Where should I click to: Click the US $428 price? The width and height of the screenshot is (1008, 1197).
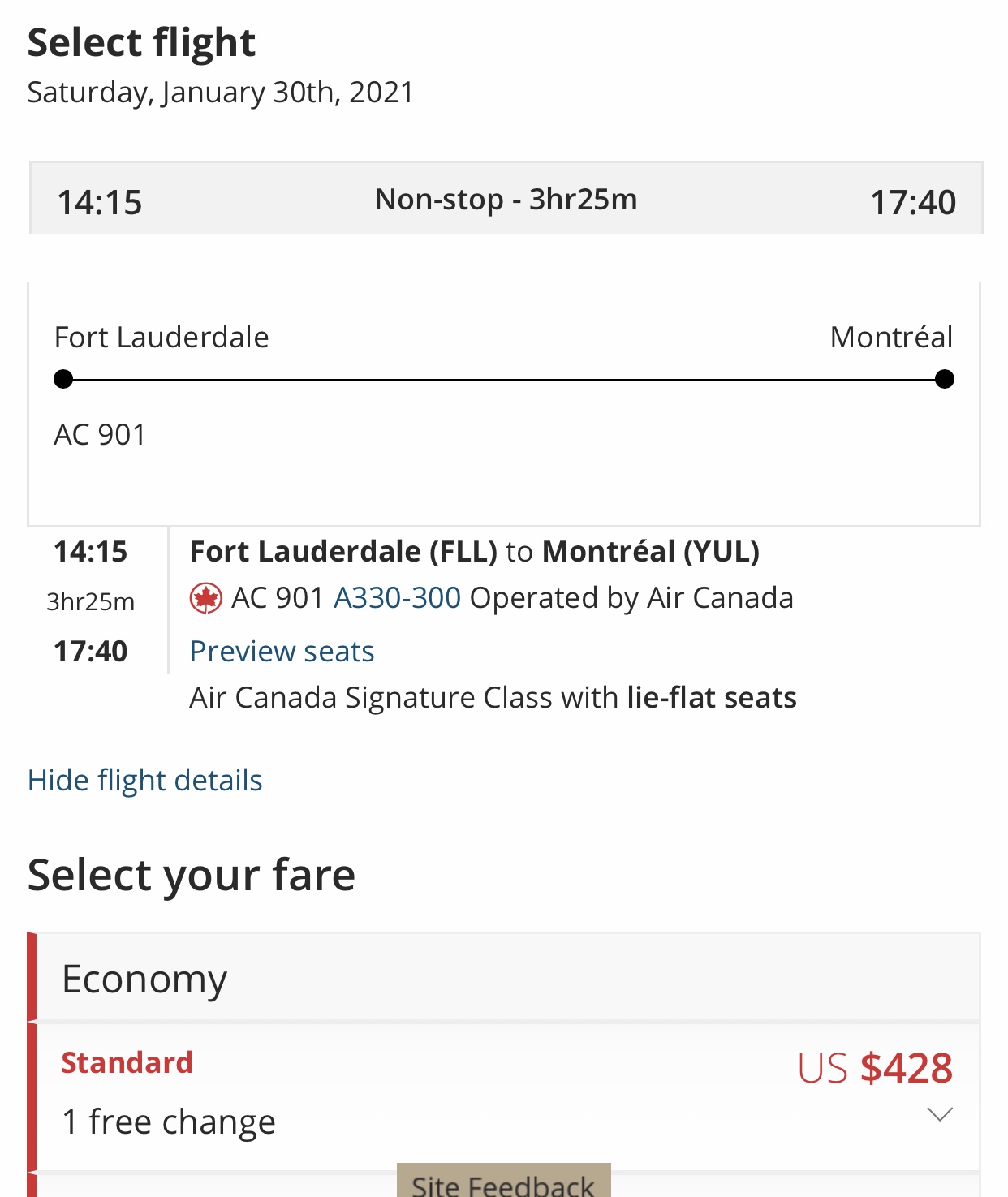(x=875, y=1068)
